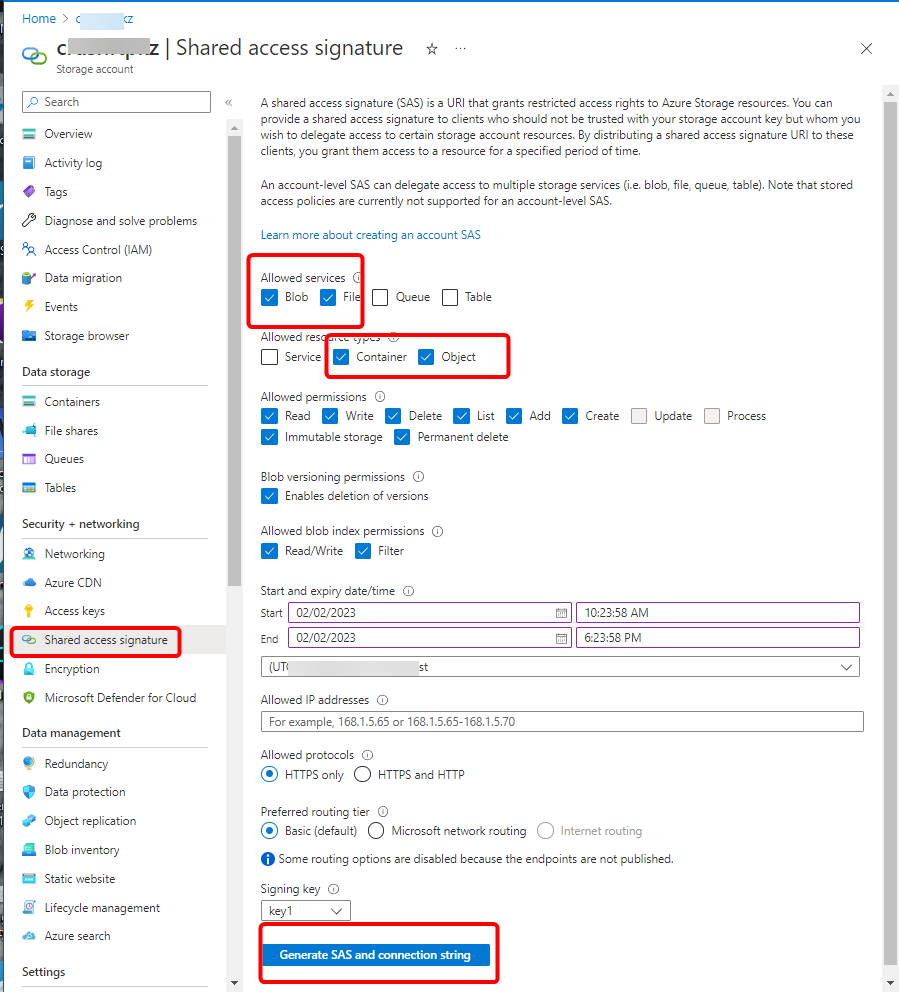Enable the Queue allowed service
The height and width of the screenshot is (992, 899).
(380, 297)
